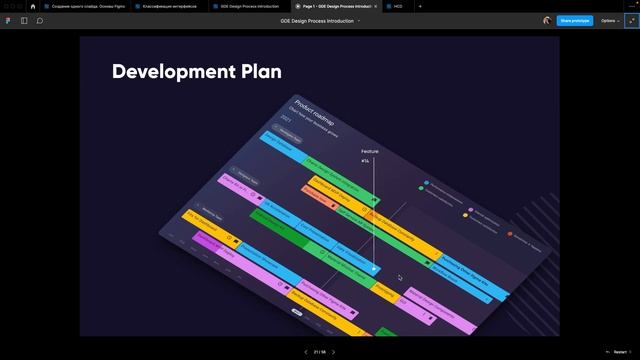Open a new tab with plus icon
The width and height of the screenshot is (640, 360).
(420, 7)
